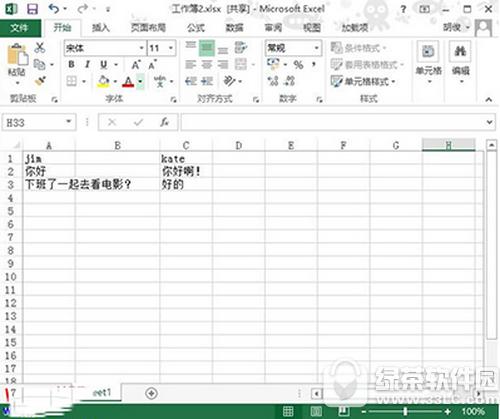Screen dimensions: 500x419
Task: Open the Cells (单元格) group menu
Action: coord(428,63)
